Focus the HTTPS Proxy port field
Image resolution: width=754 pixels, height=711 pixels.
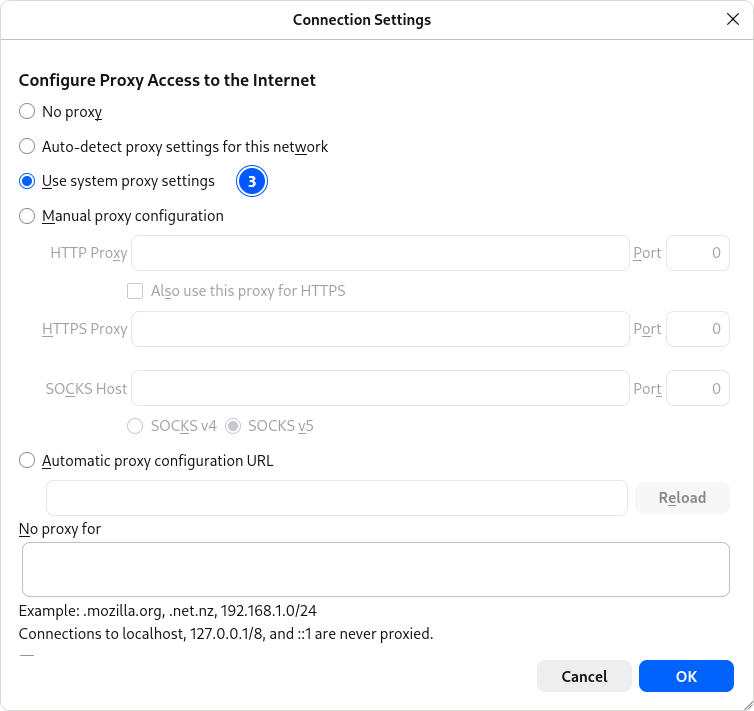click(x=698, y=329)
